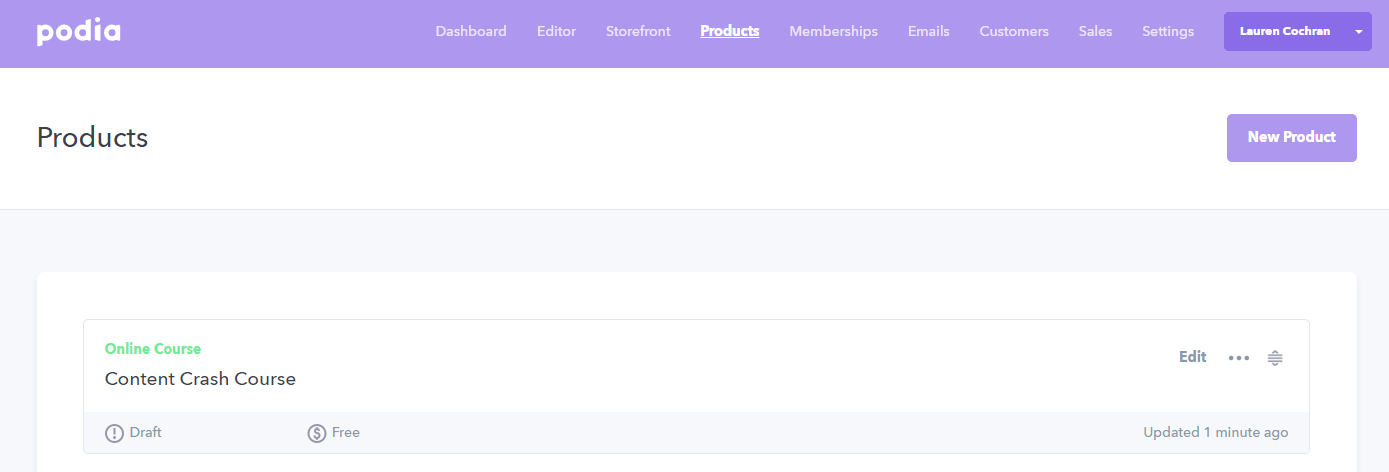Open the Storefront nav item
Viewport: 1389px width, 472px height.
pyautogui.click(x=638, y=31)
